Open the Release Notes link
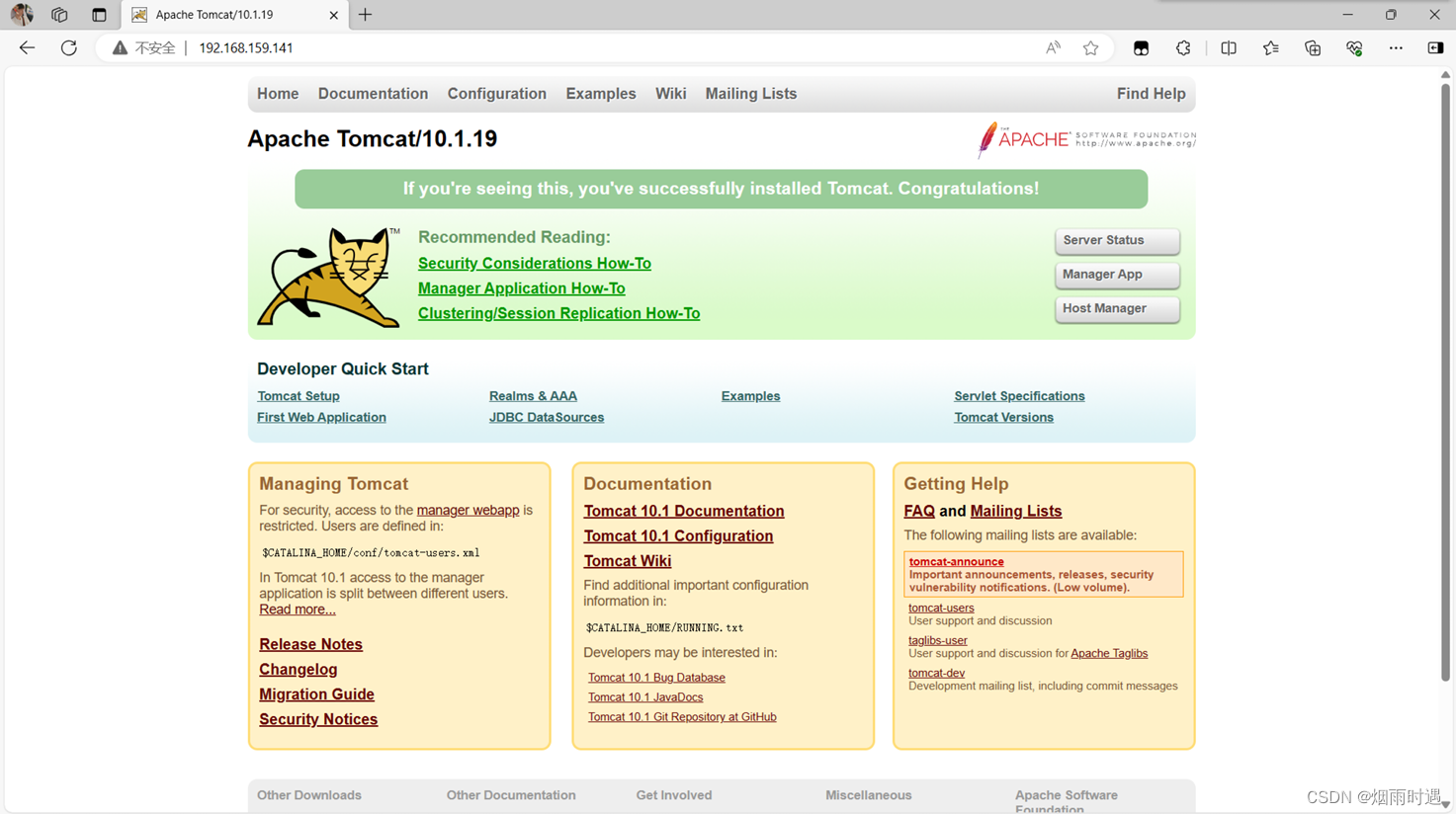Viewport: 1456px width, 815px height. coord(310,644)
